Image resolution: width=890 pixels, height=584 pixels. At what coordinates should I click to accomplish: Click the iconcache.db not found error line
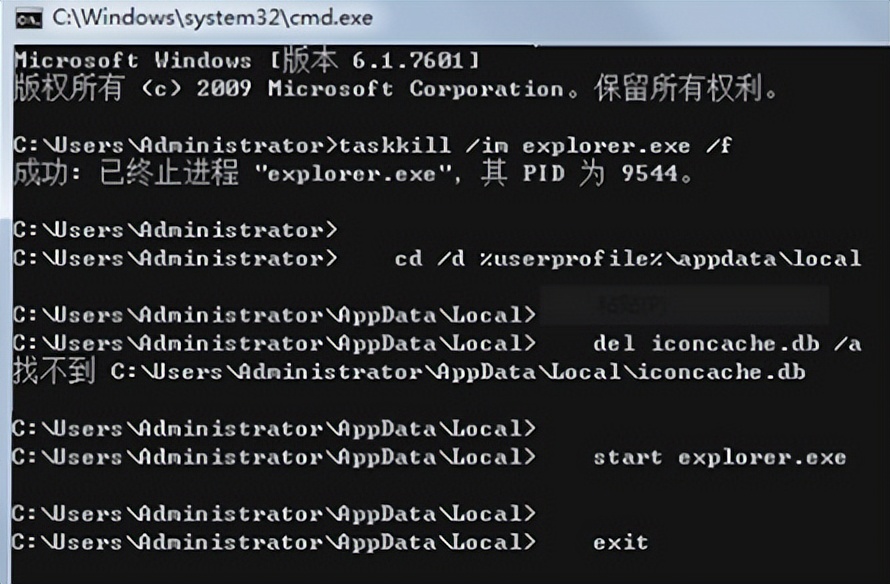pos(409,372)
